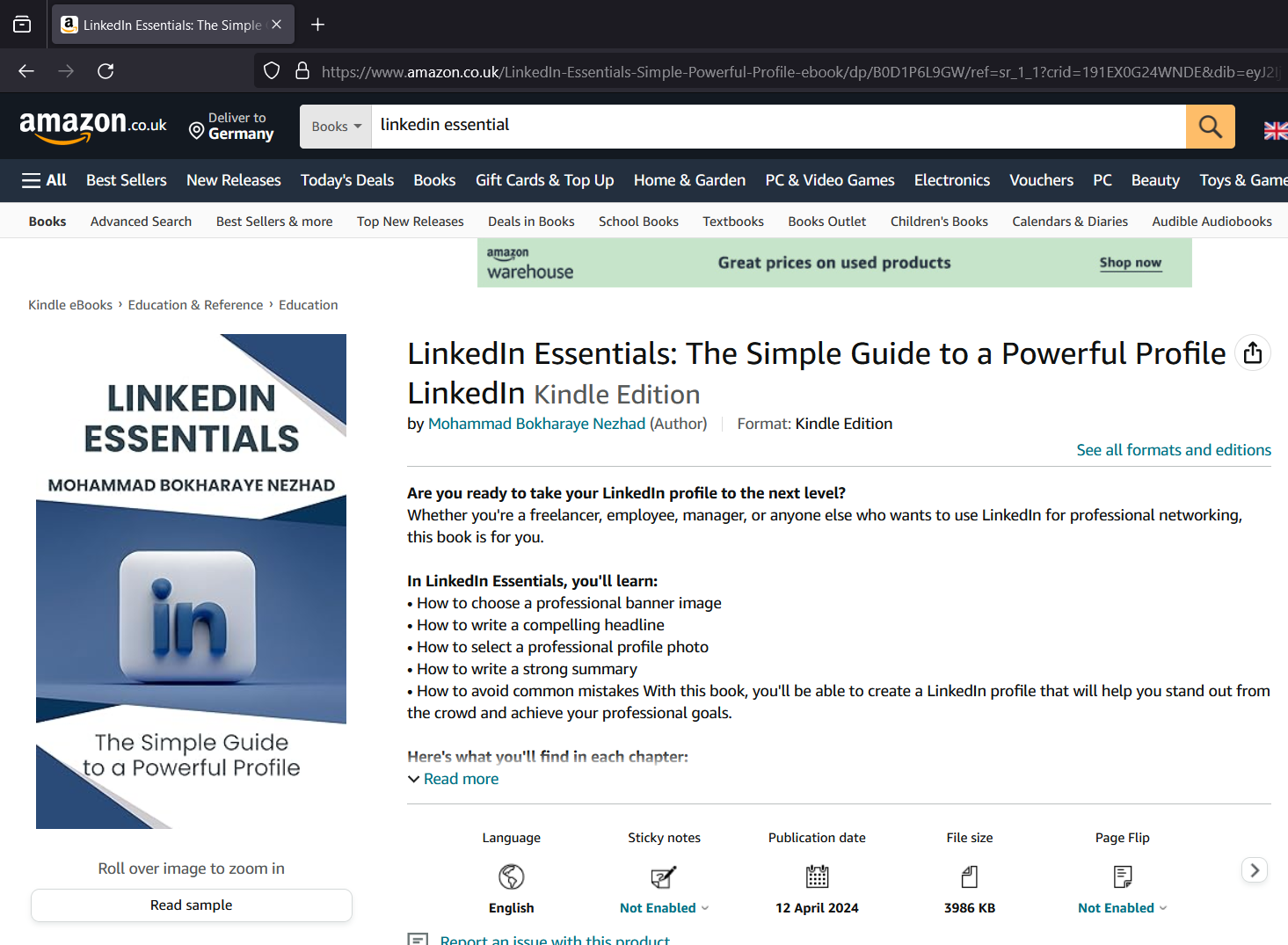Click the UK flag language icon
The width and height of the screenshot is (1288, 945).
pyautogui.click(x=1275, y=130)
